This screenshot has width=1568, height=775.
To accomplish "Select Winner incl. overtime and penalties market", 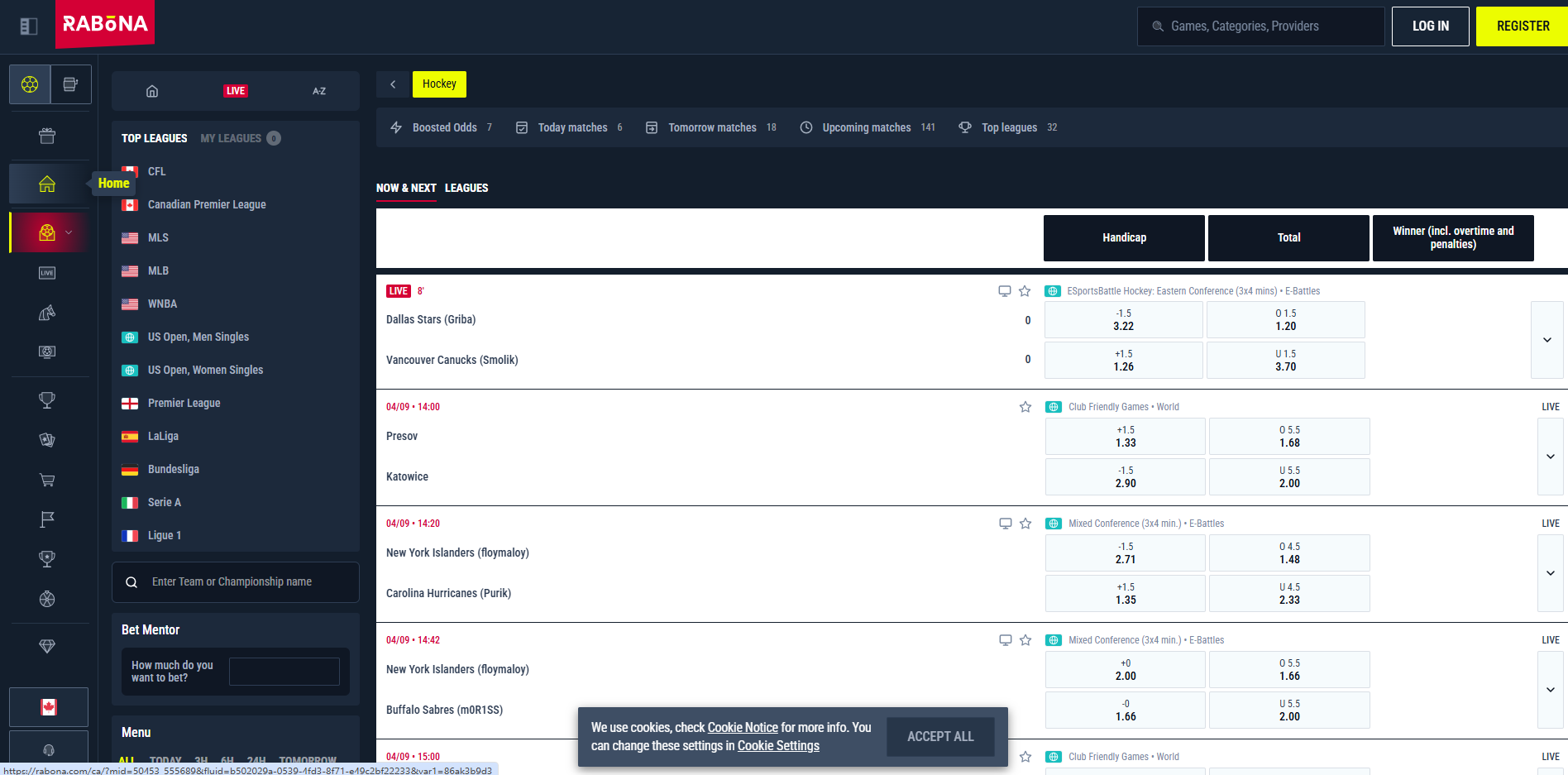I will 1453,238.
